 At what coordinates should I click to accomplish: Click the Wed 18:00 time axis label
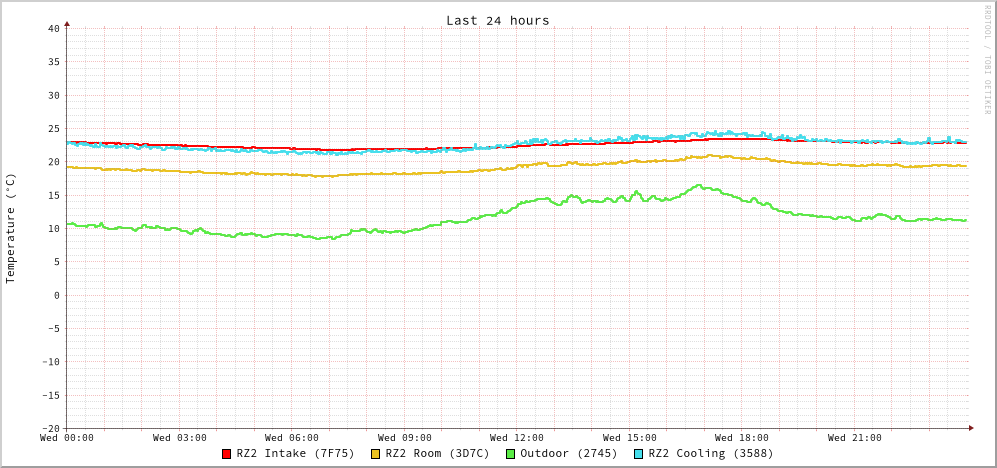pyautogui.click(x=742, y=438)
